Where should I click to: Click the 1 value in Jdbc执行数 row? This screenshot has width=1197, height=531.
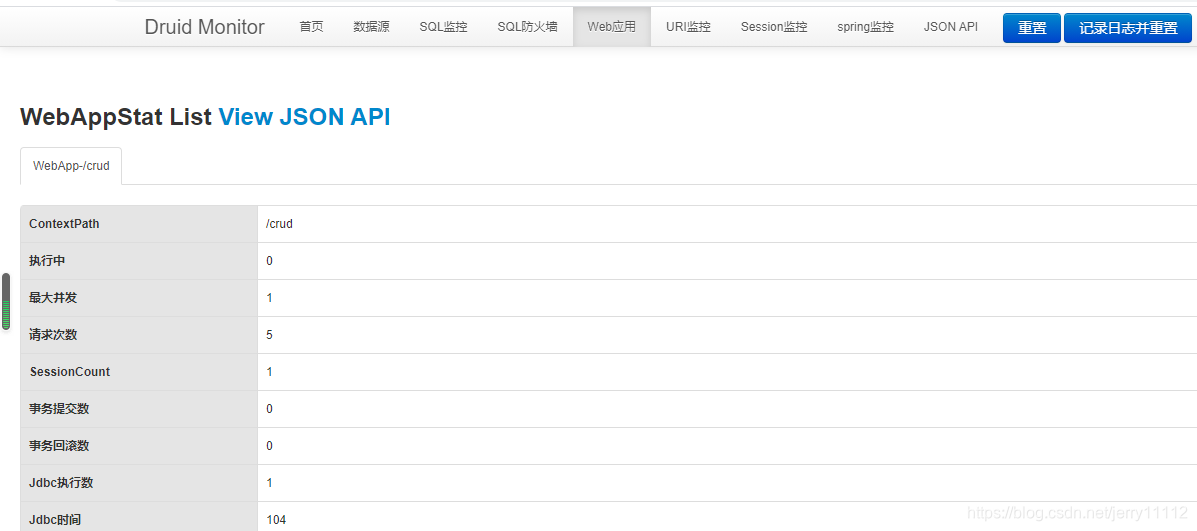tap(269, 483)
